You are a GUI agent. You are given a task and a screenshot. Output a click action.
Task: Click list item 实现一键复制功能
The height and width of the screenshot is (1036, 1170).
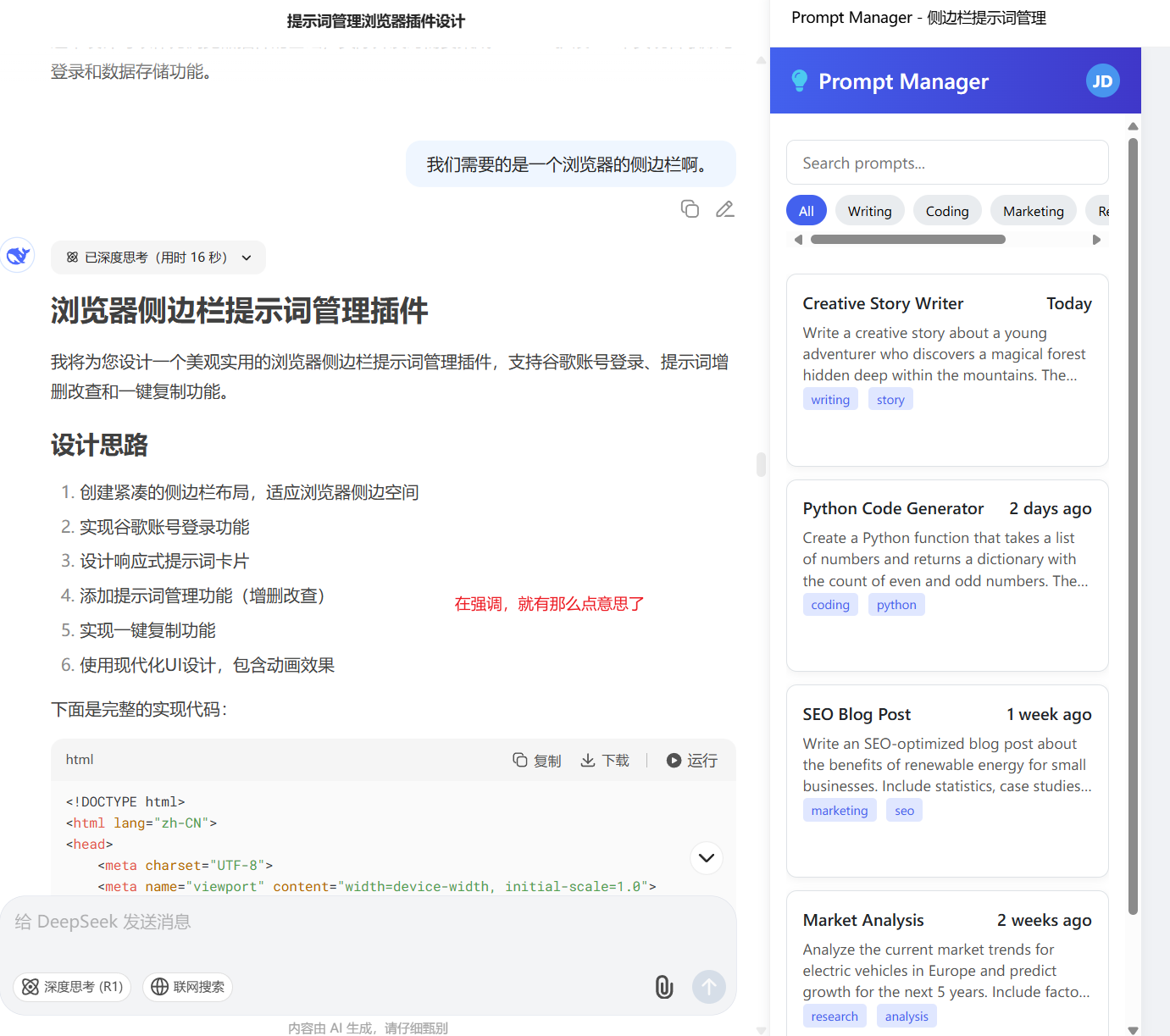147,630
